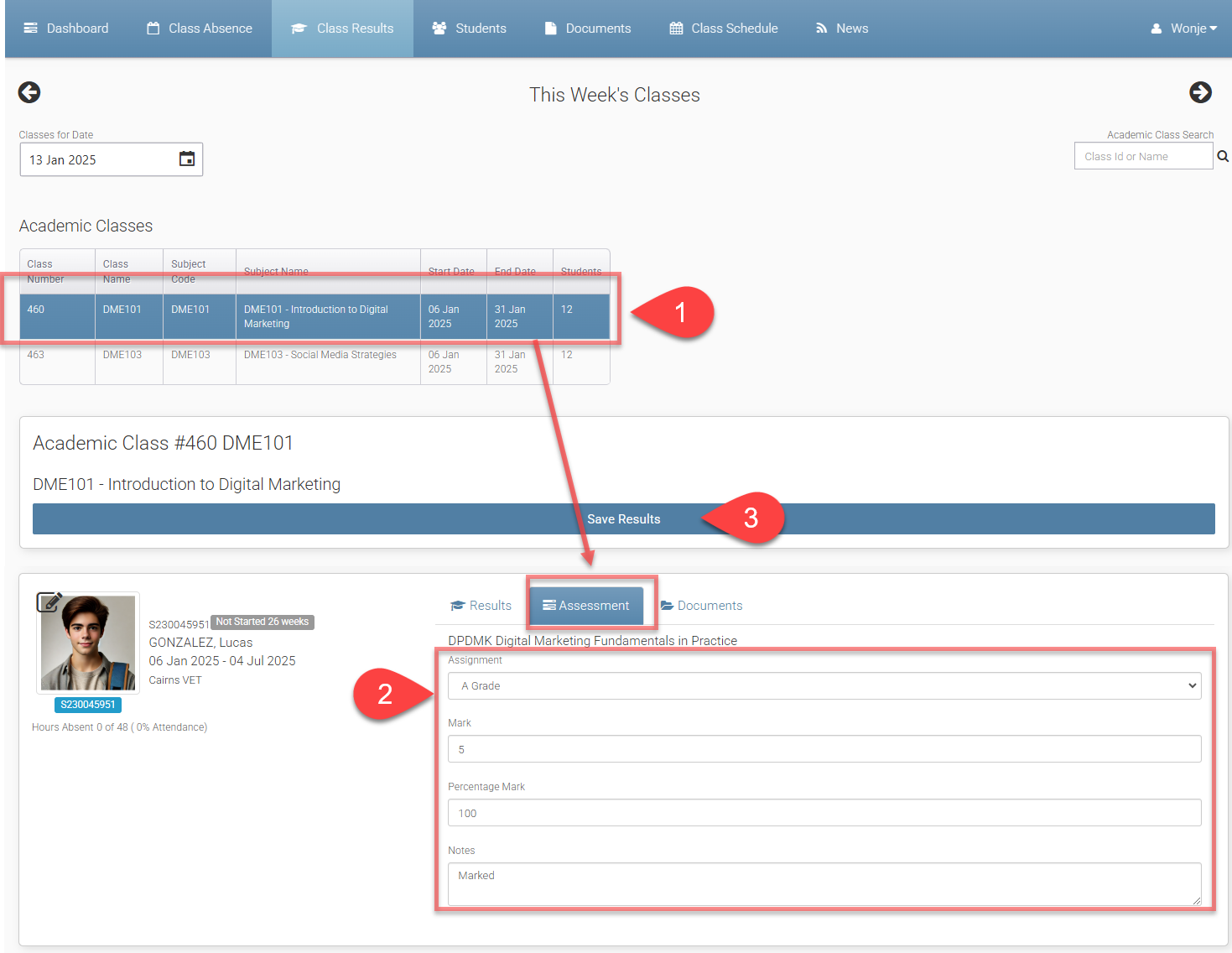Open the Dashboard menu item
The height and width of the screenshot is (953, 1232).
[x=66, y=29]
